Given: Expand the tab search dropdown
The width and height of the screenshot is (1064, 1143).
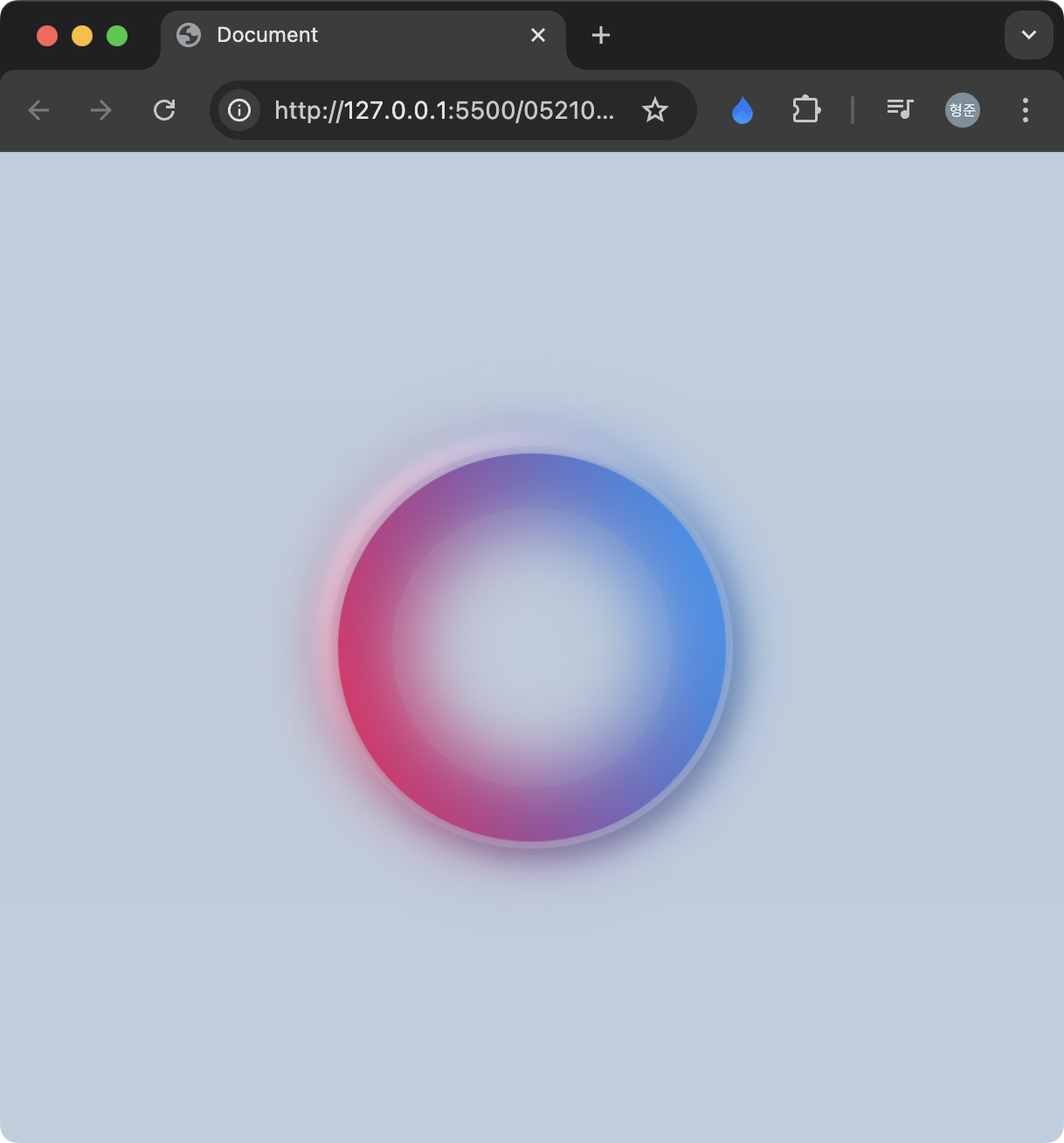Looking at the screenshot, I should [x=1029, y=35].
